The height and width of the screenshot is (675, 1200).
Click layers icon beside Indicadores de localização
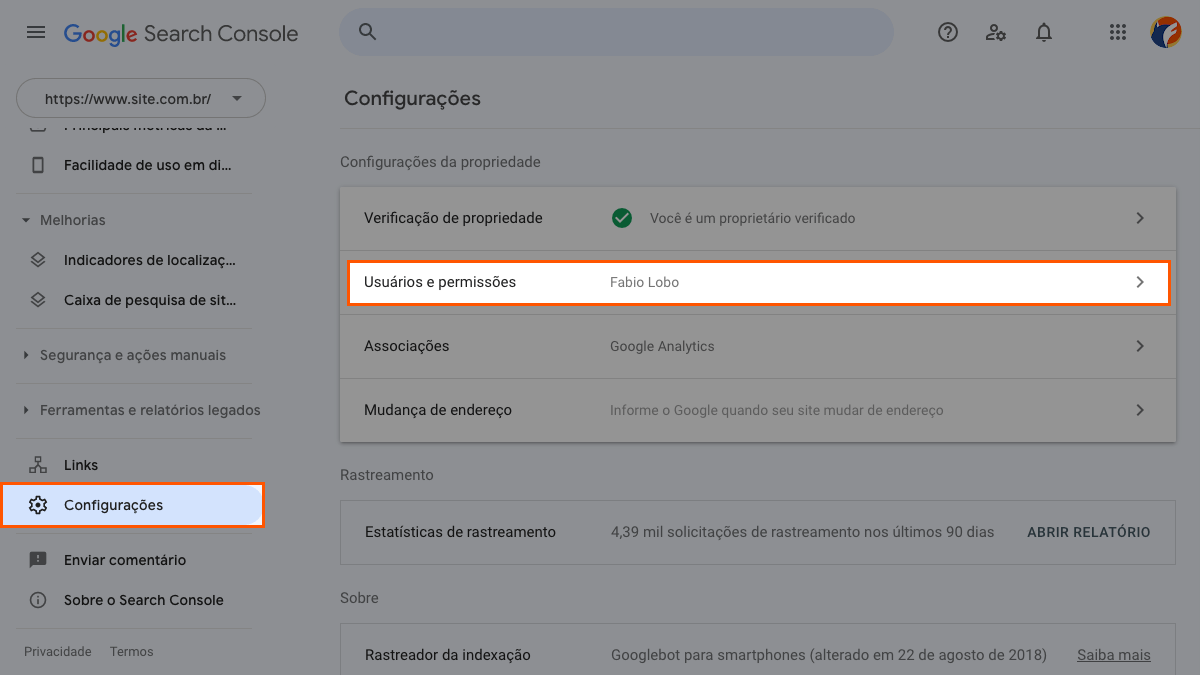coord(38,260)
